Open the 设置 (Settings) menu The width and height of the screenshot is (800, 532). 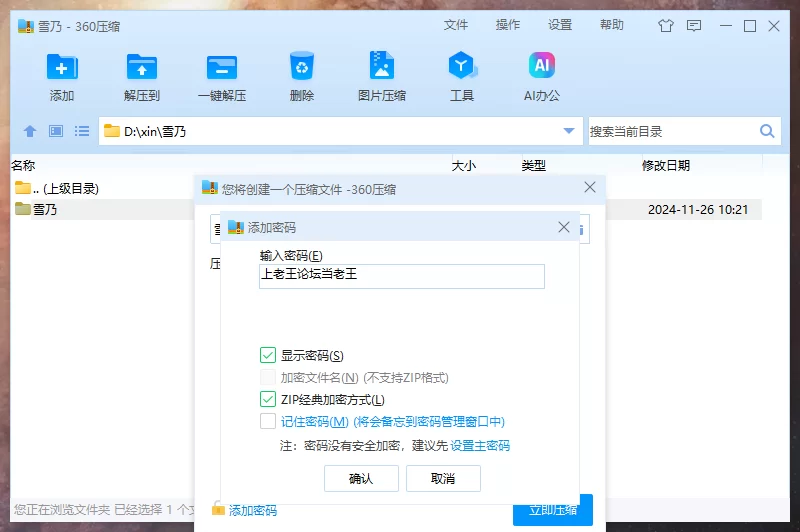pyautogui.click(x=560, y=25)
